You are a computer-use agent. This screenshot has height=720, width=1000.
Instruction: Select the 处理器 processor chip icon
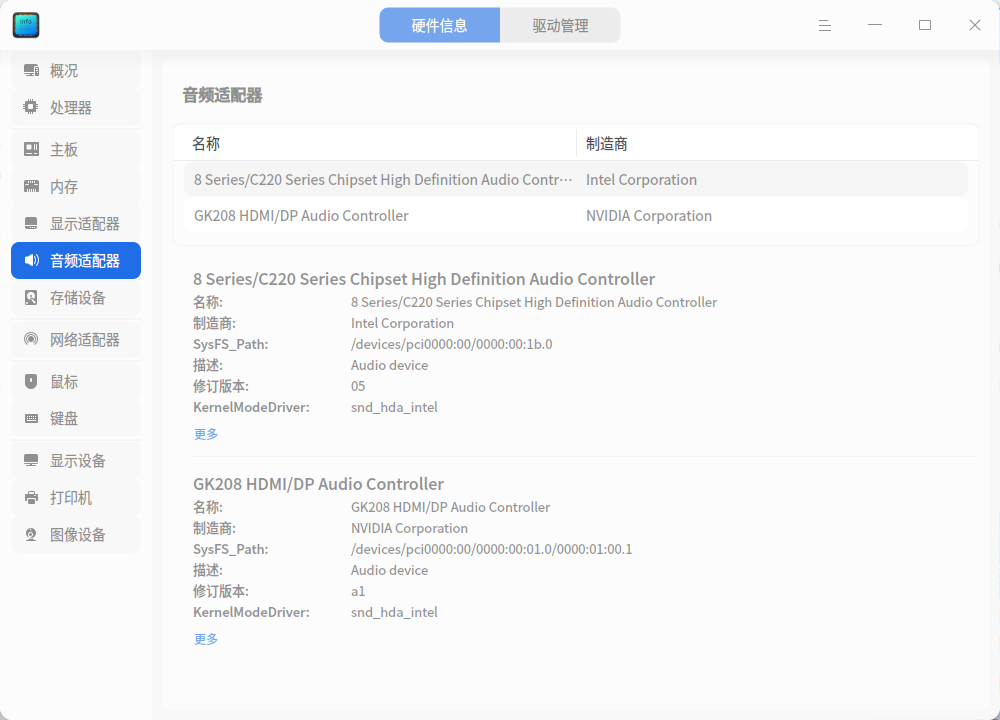31,107
